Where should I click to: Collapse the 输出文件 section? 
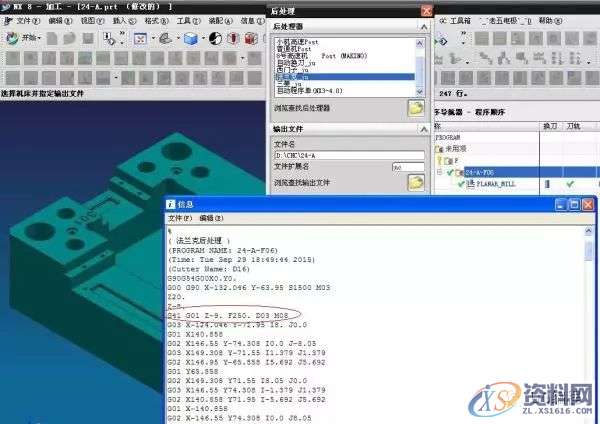(425, 129)
